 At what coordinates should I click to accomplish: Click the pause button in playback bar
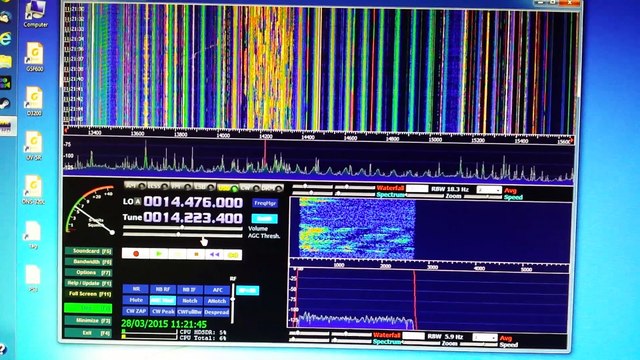point(178,254)
